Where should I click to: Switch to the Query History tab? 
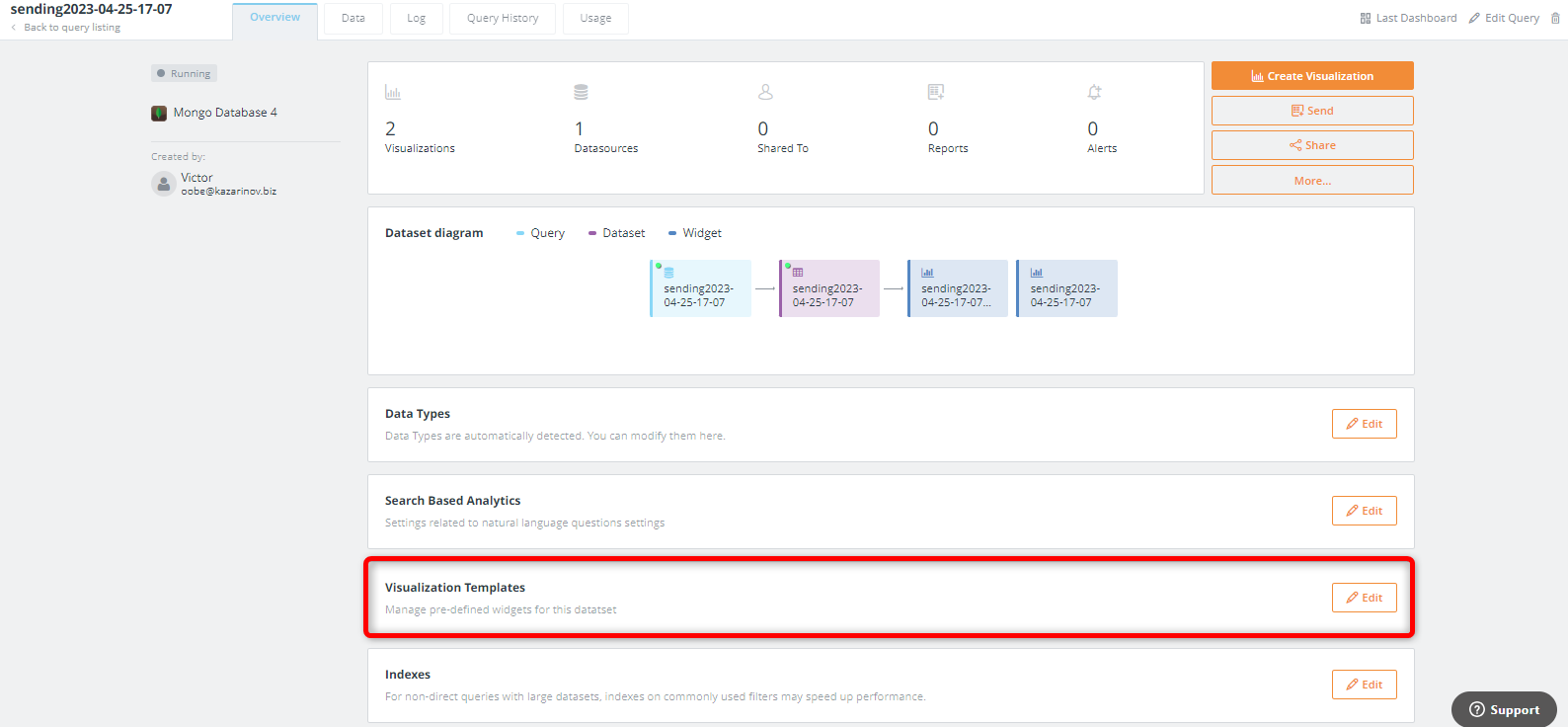click(503, 18)
